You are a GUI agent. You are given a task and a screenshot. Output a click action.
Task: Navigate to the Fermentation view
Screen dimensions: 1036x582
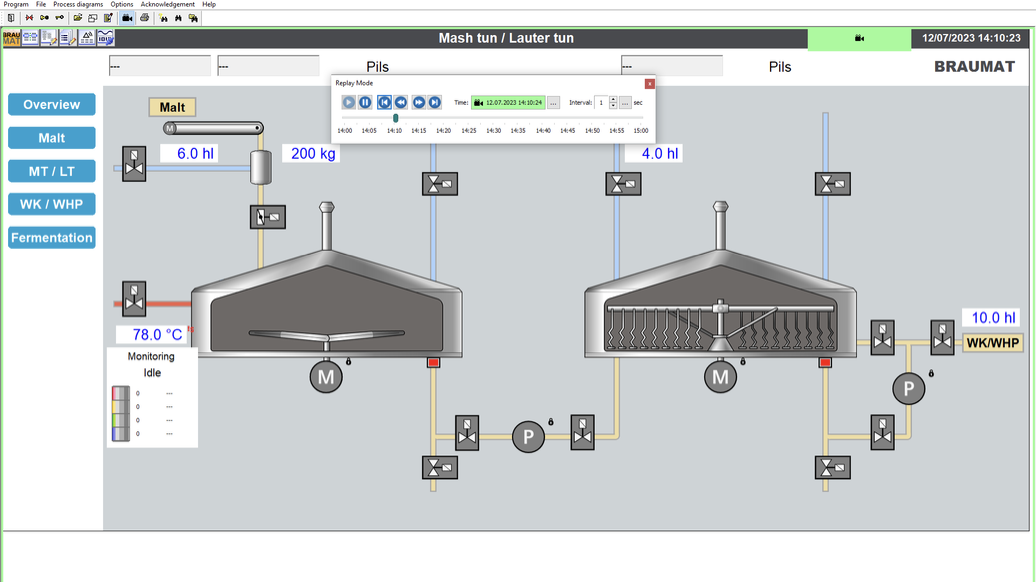[x=51, y=237]
